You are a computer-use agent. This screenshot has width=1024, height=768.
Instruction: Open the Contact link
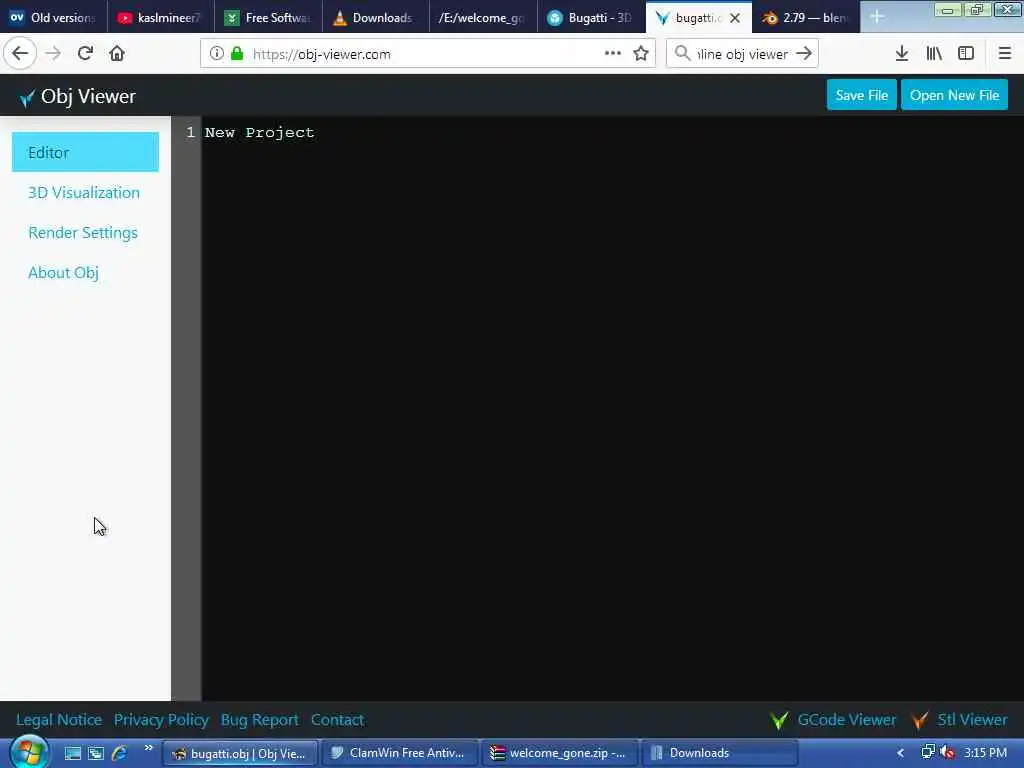337,720
